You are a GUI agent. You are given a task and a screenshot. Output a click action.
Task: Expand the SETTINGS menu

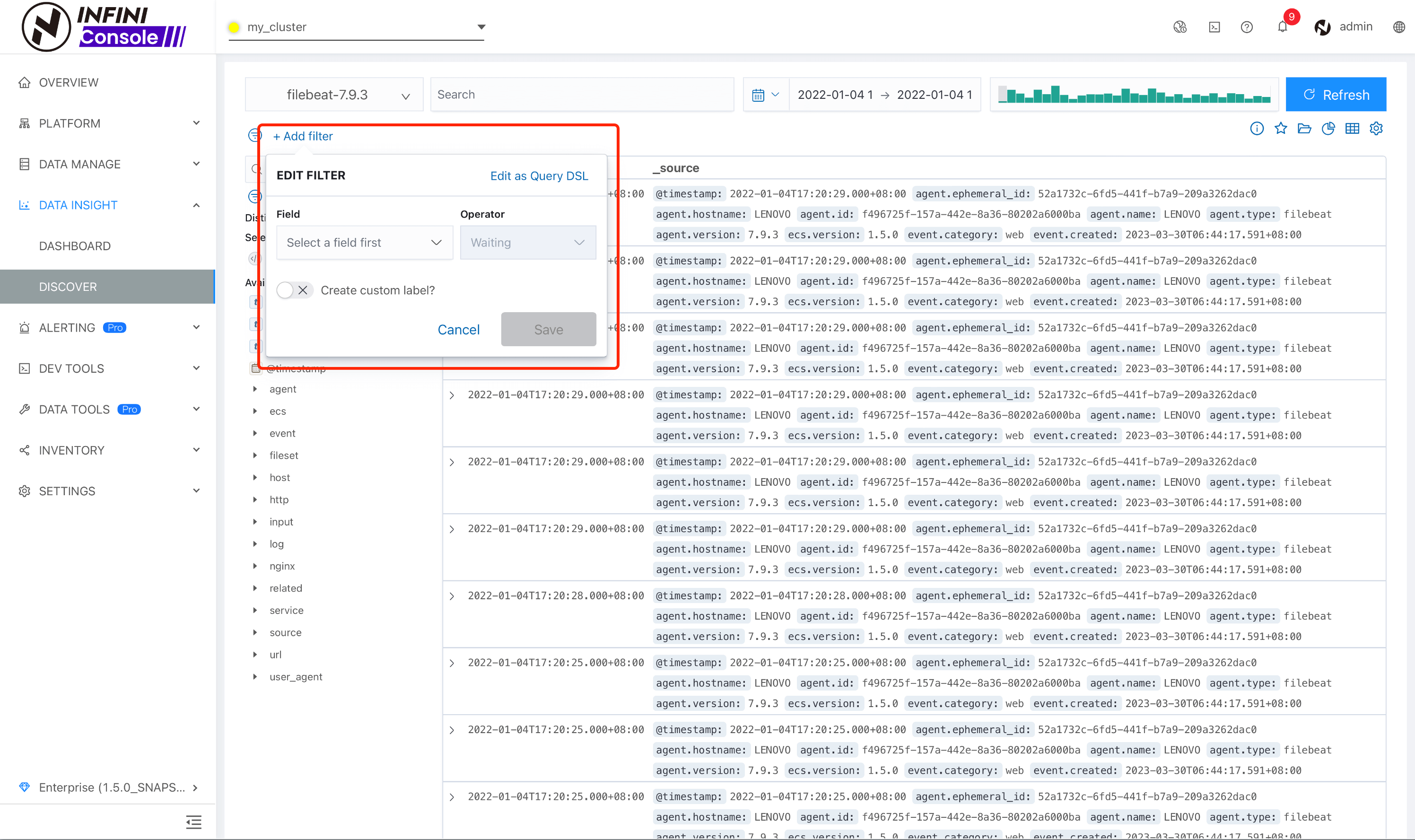pos(107,491)
